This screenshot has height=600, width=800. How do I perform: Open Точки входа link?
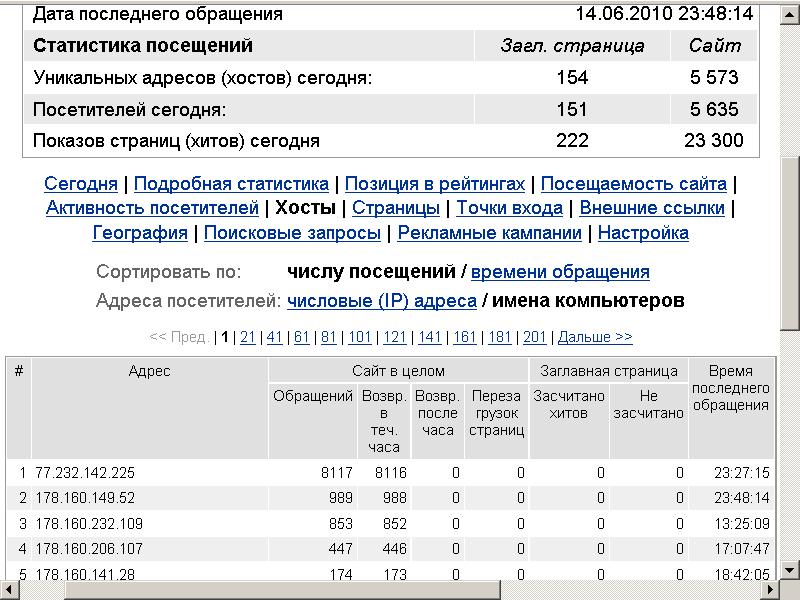point(509,208)
